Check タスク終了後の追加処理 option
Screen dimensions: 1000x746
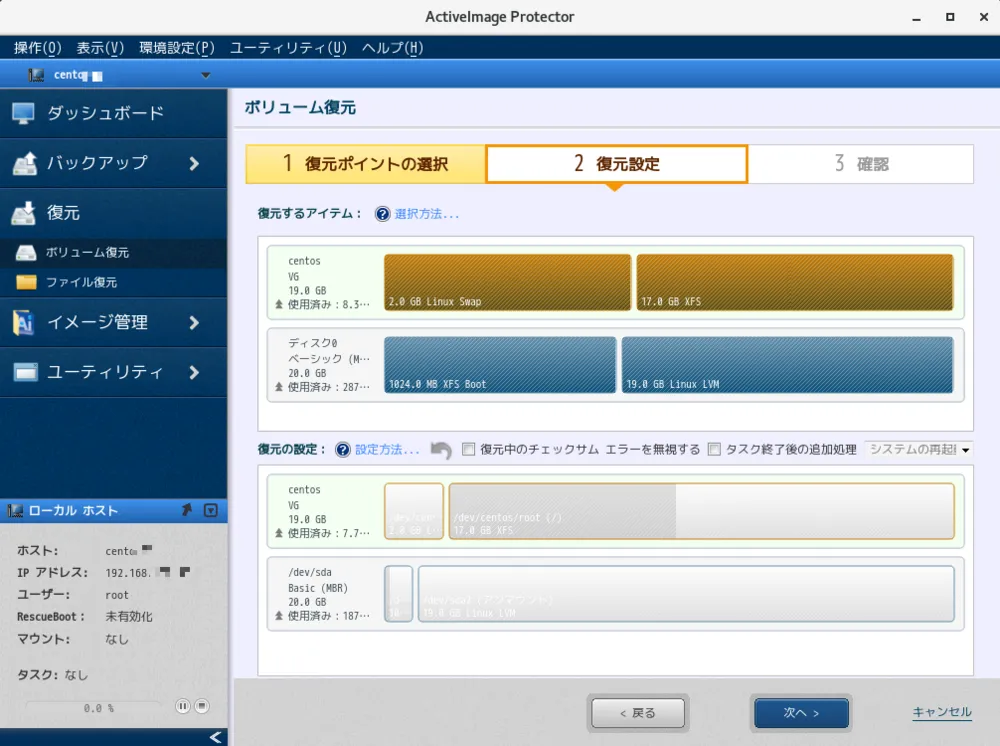715,449
